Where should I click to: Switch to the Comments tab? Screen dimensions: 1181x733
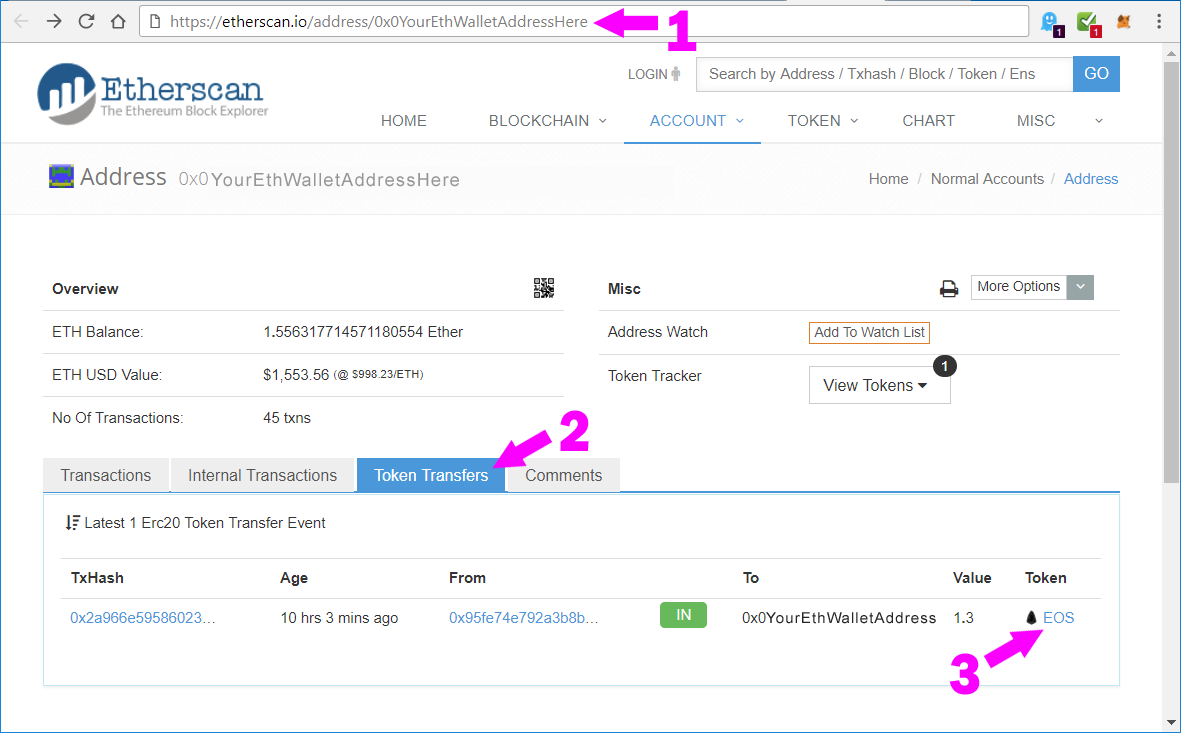563,475
